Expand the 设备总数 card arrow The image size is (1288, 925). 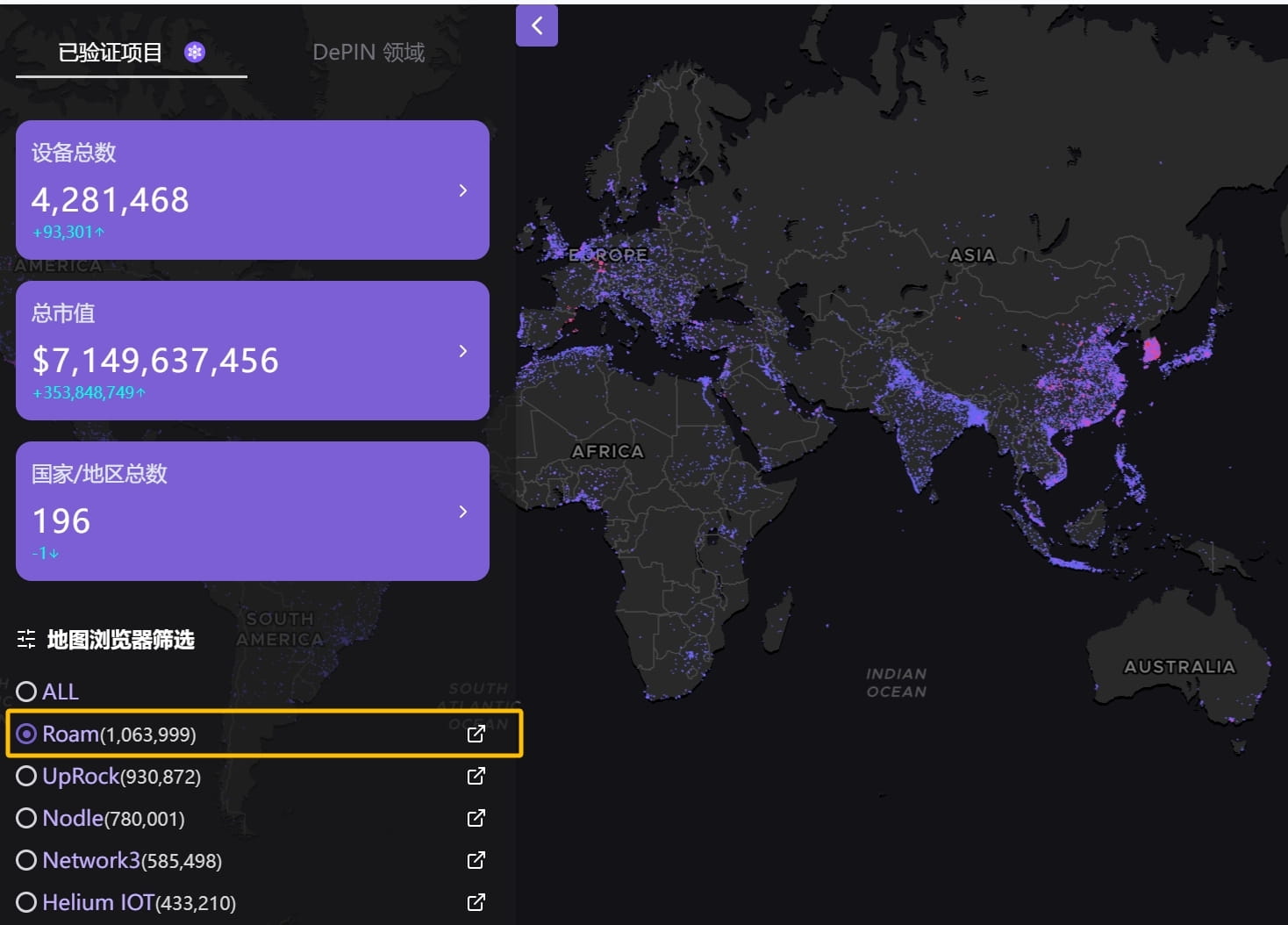pyautogui.click(x=463, y=190)
